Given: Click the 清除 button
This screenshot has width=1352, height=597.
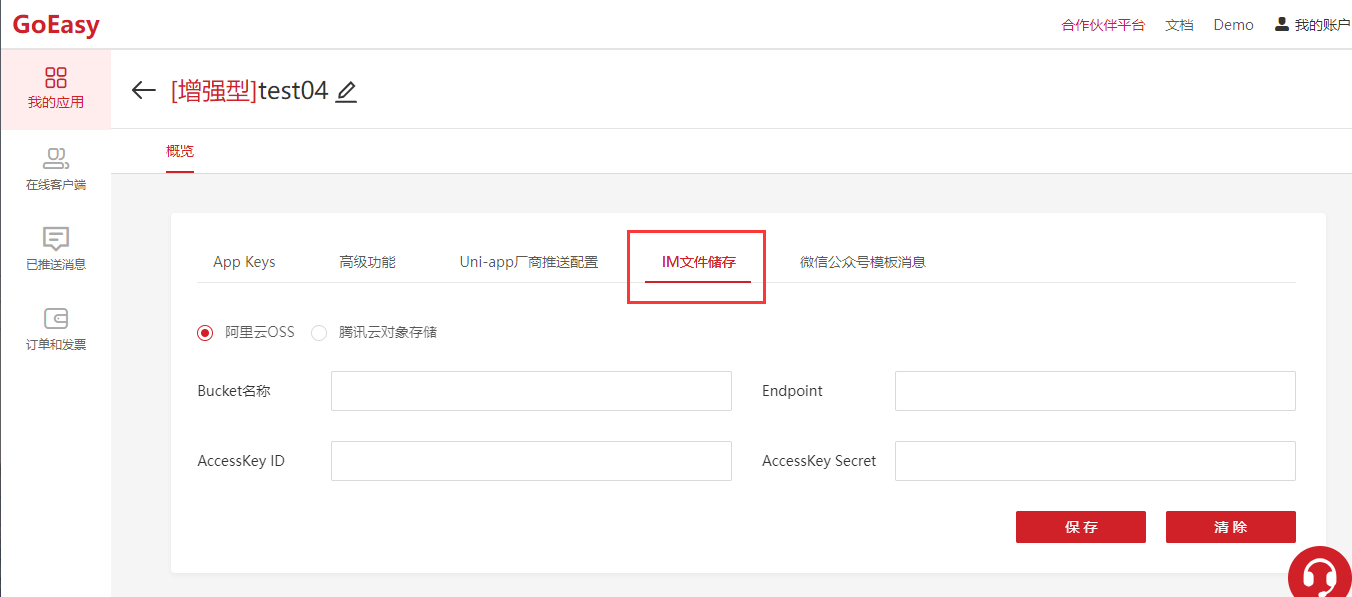Looking at the screenshot, I should click(x=1230, y=527).
